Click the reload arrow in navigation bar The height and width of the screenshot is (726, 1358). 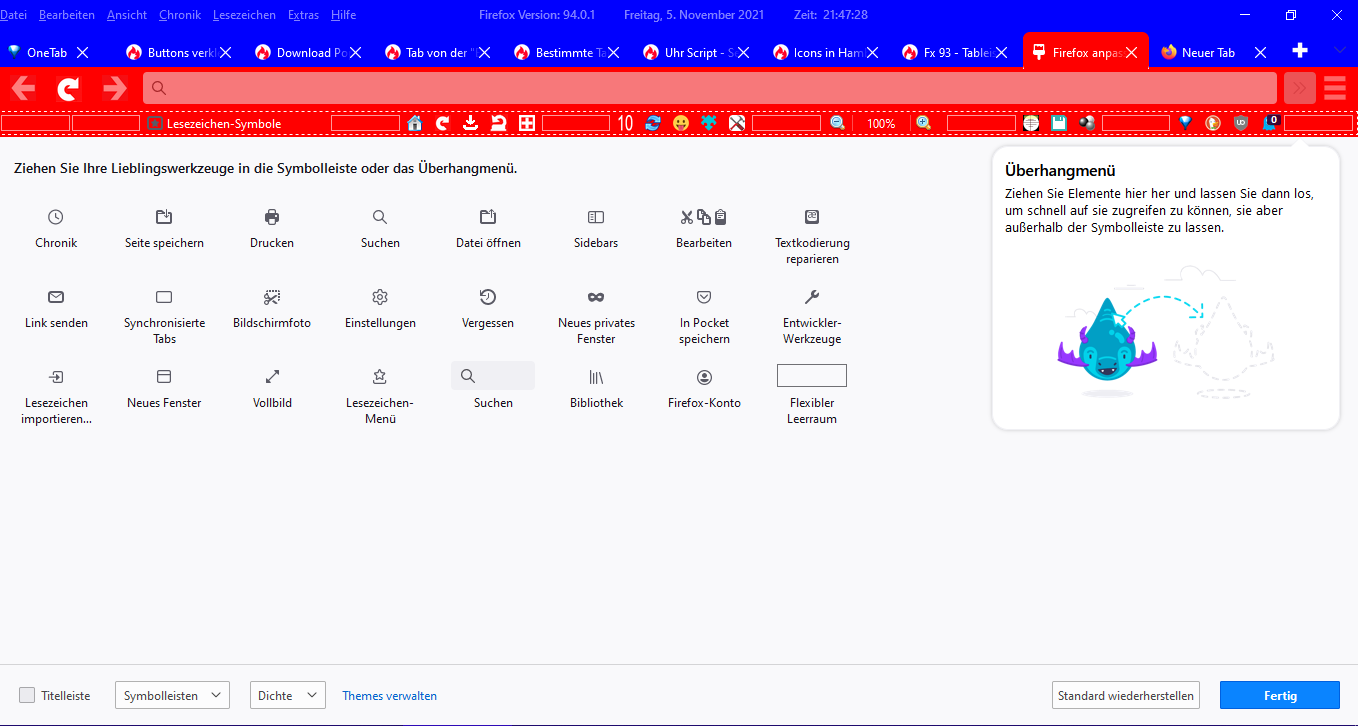pyautogui.click(x=68, y=88)
